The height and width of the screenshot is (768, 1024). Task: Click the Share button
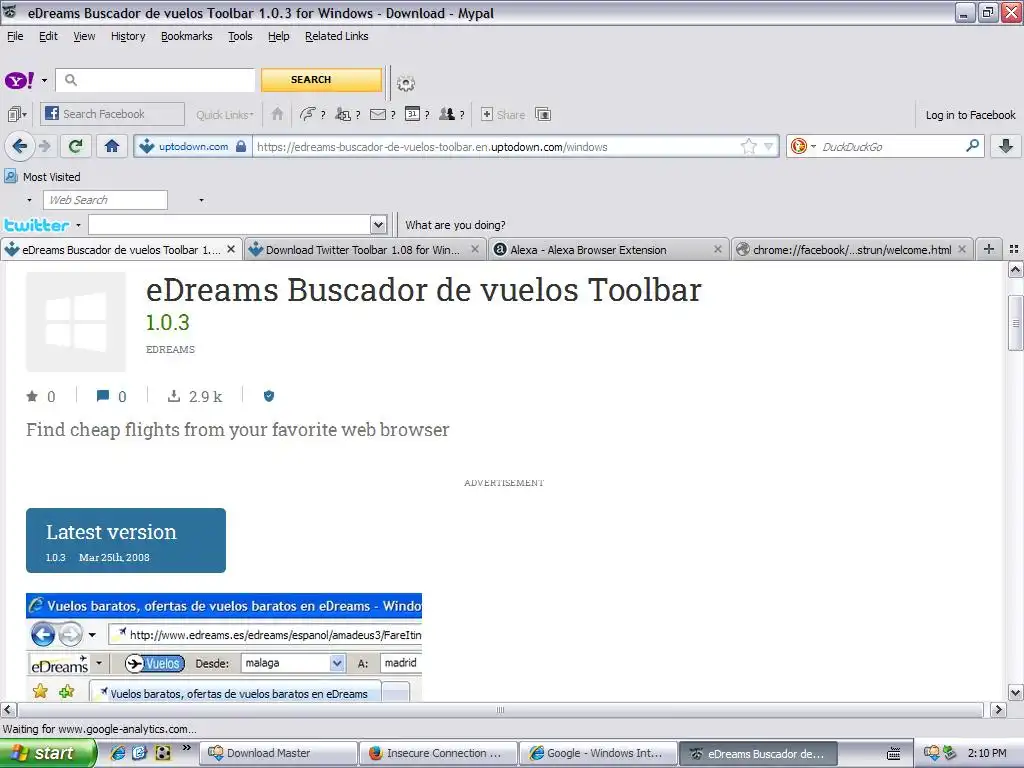click(503, 114)
